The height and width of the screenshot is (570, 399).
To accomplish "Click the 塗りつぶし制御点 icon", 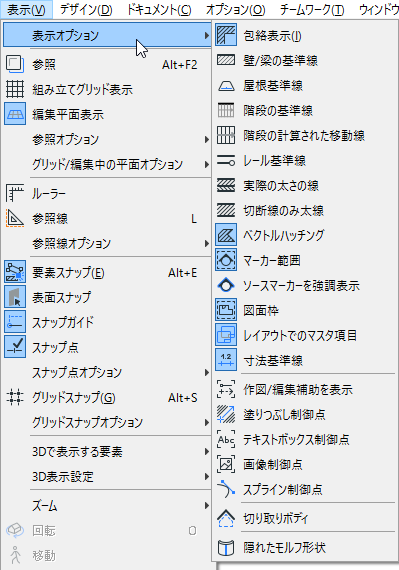I will coord(226,414).
